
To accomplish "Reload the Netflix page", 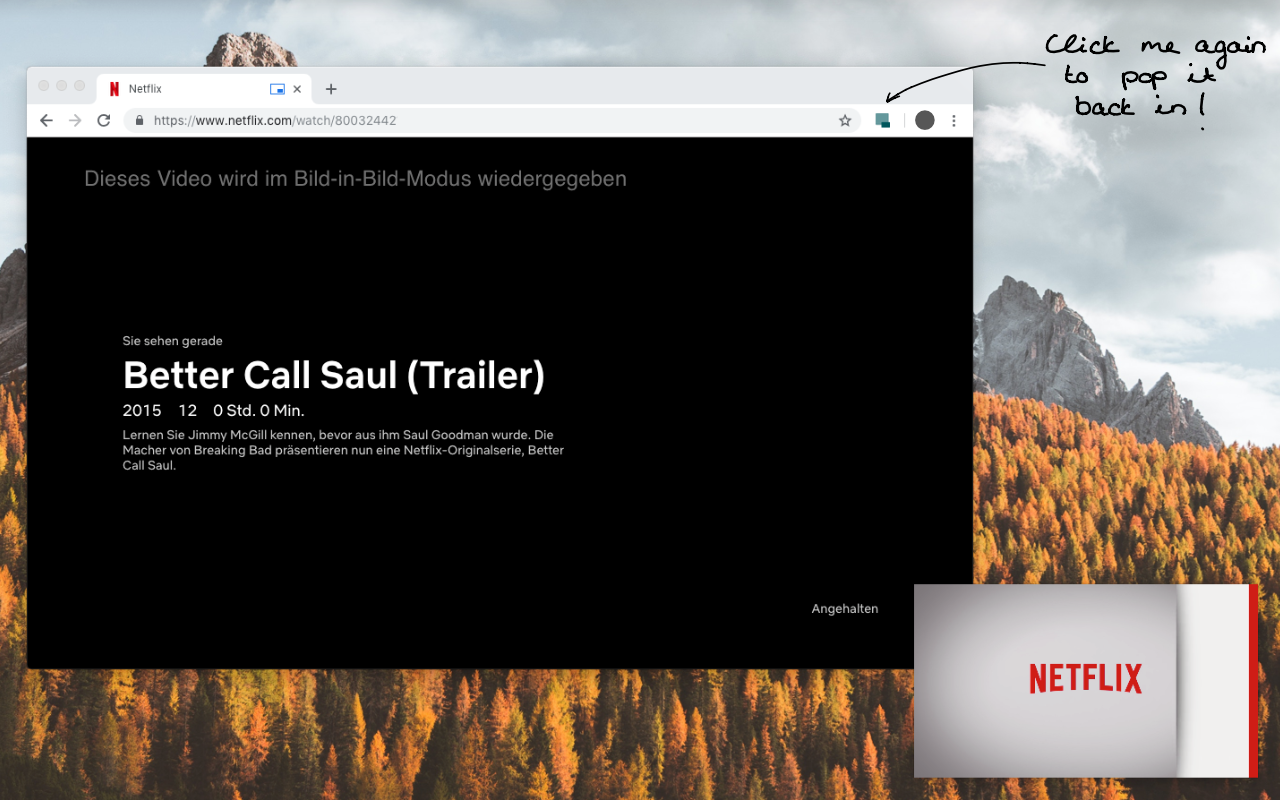I will click(x=103, y=120).
